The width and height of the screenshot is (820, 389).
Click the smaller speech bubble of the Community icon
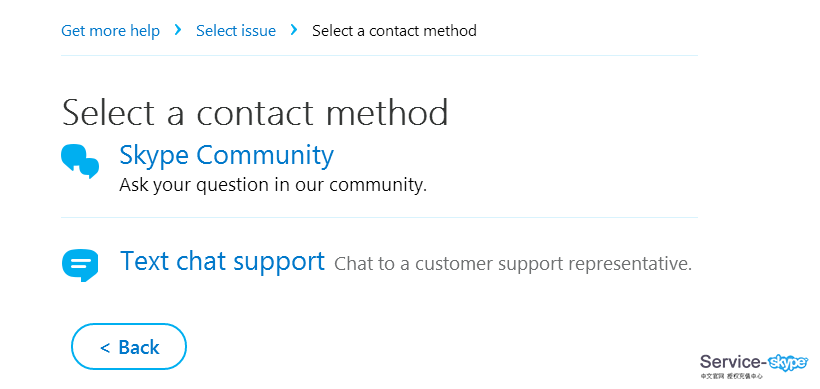[89, 168]
